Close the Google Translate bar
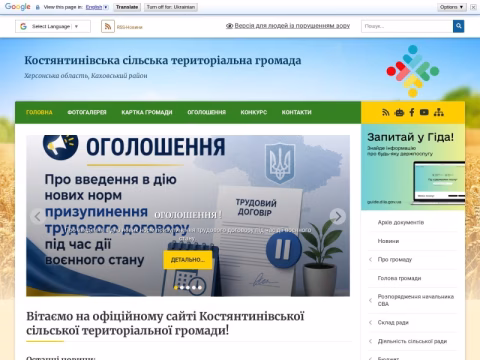The image size is (480, 360). [473, 7]
